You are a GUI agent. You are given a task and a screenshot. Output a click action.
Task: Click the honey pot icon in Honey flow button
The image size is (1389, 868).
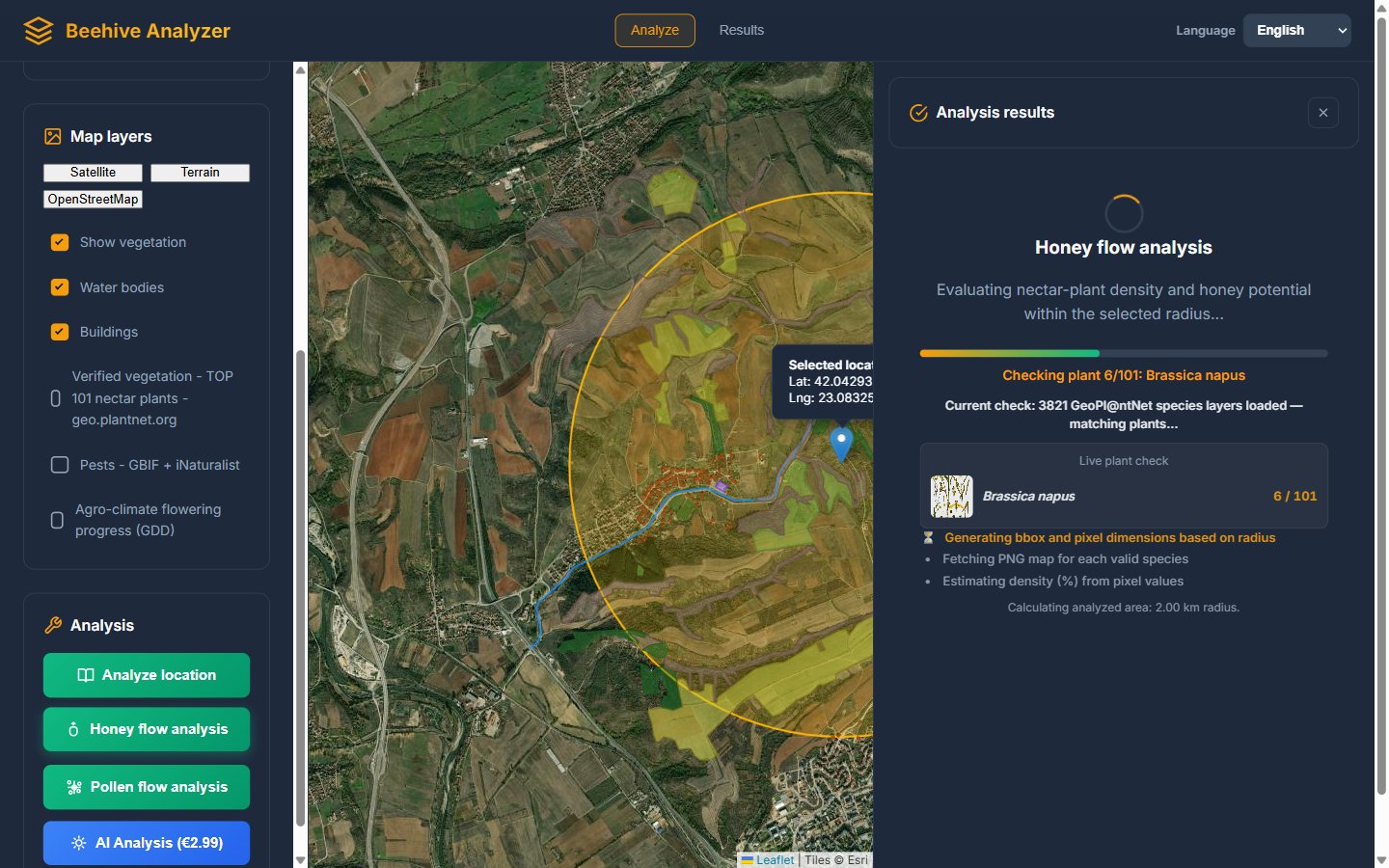tap(73, 730)
